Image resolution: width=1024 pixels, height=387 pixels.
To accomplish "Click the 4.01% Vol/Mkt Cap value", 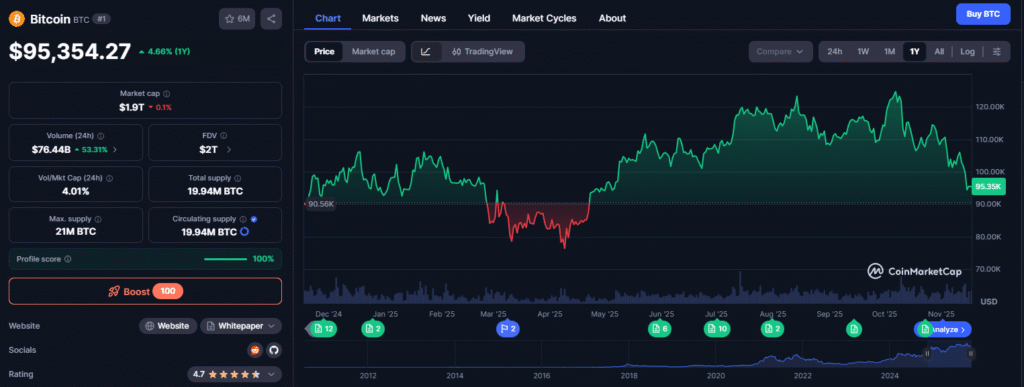I will click(x=76, y=191).
